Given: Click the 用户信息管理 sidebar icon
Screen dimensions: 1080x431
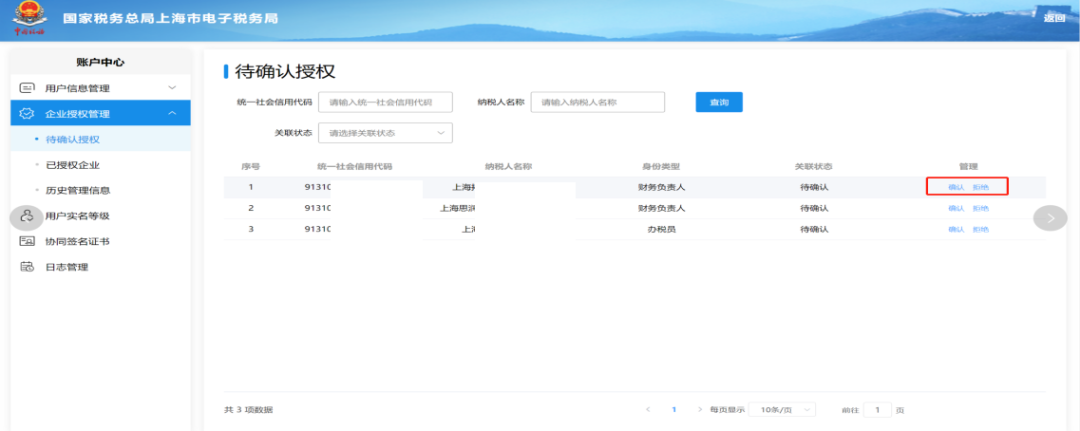Looking at the screenshot, I should [x=27, y=88].
